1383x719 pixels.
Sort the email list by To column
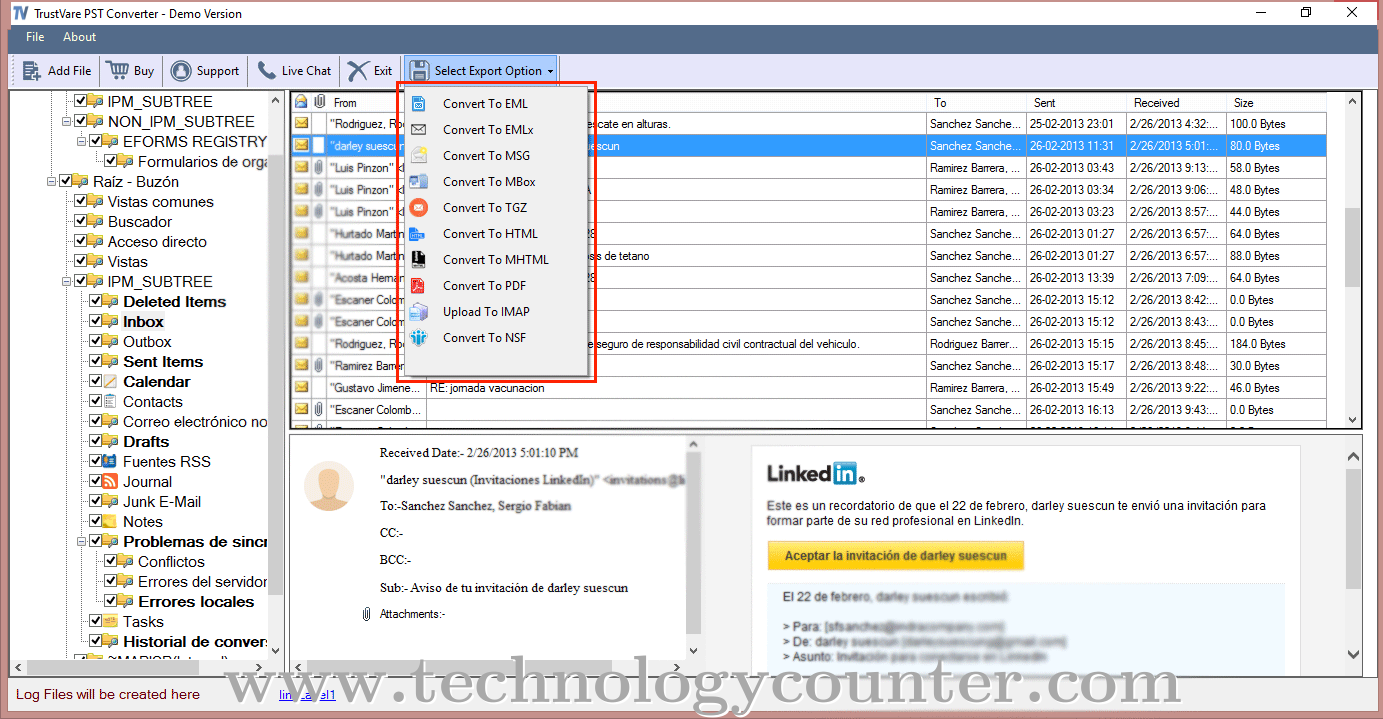(x=977, y=102)
